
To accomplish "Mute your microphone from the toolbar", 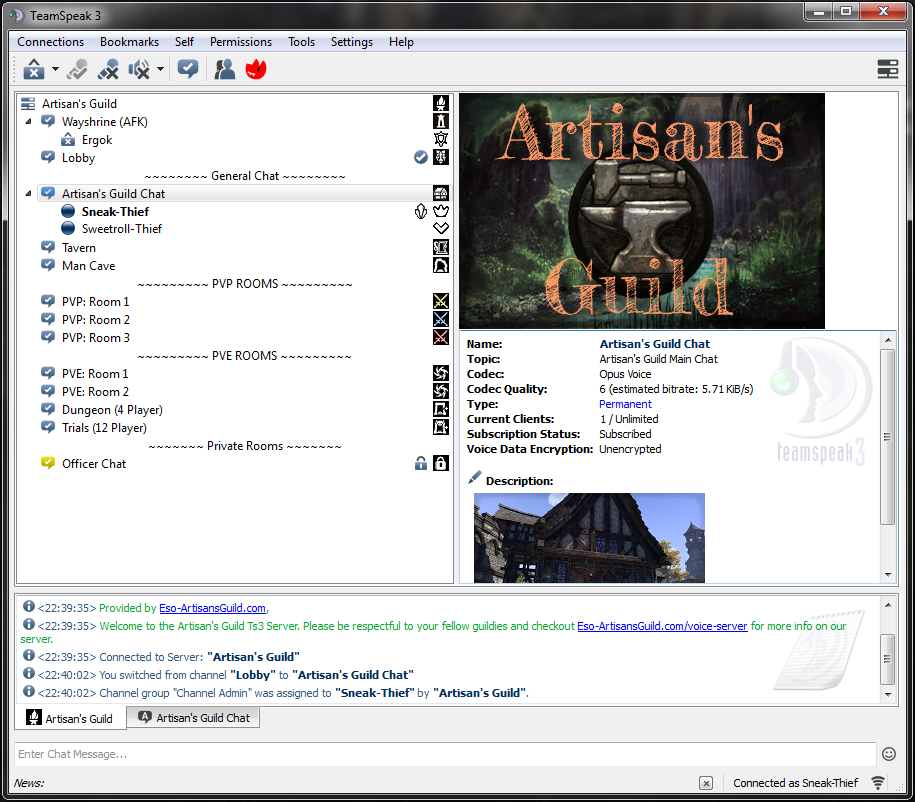I will click(x=109, y=69).
